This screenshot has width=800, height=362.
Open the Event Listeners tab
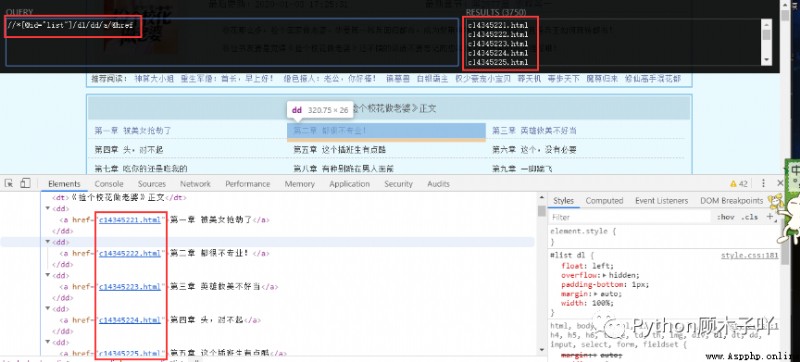661,201
